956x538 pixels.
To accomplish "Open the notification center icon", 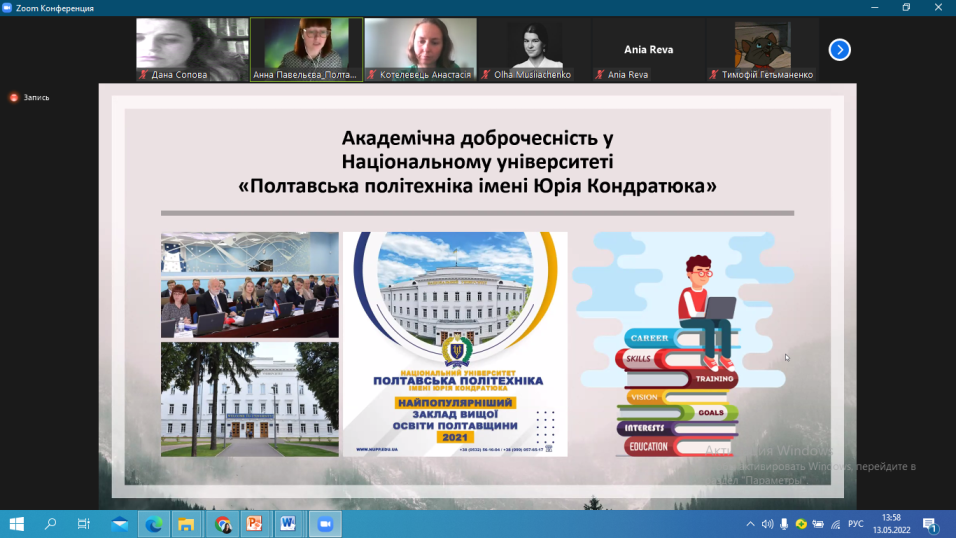I will [x=930, y=523].
